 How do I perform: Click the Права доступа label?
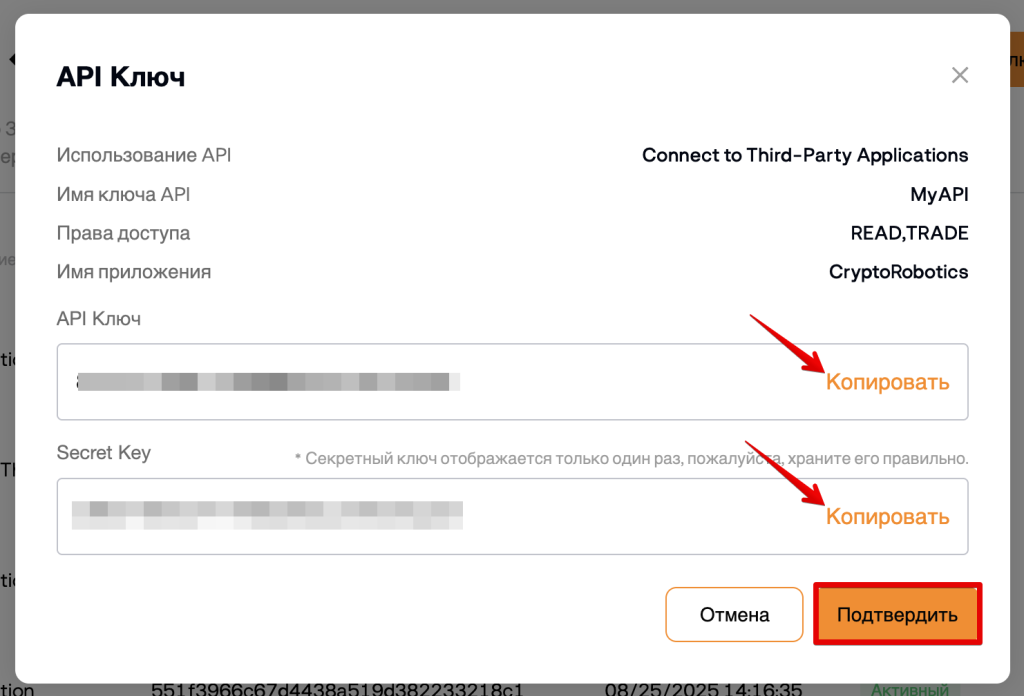pos(123,233)
